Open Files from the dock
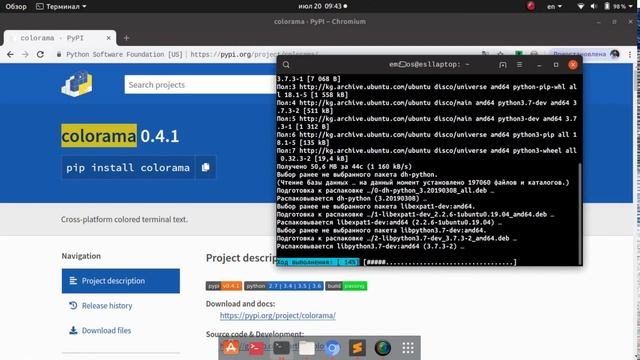640x360 pixels. click(x=307, y=348)
